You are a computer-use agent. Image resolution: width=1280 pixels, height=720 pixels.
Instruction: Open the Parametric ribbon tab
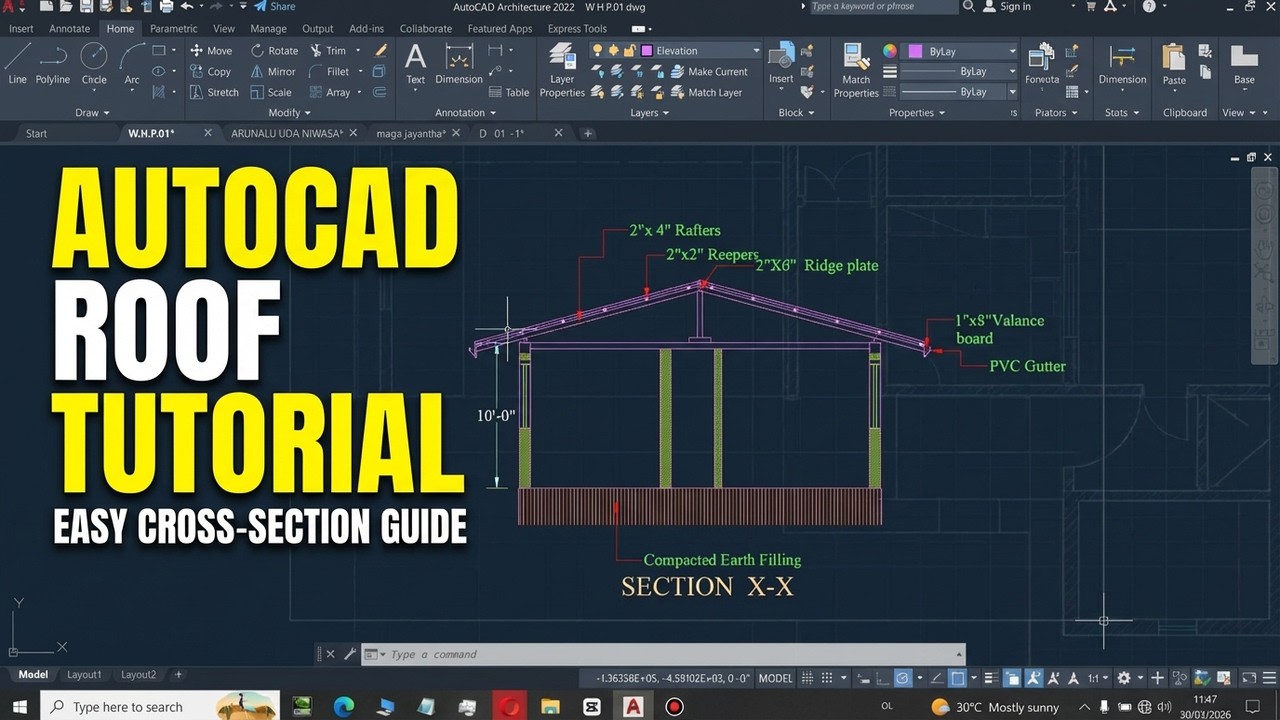tap(174, 29)
